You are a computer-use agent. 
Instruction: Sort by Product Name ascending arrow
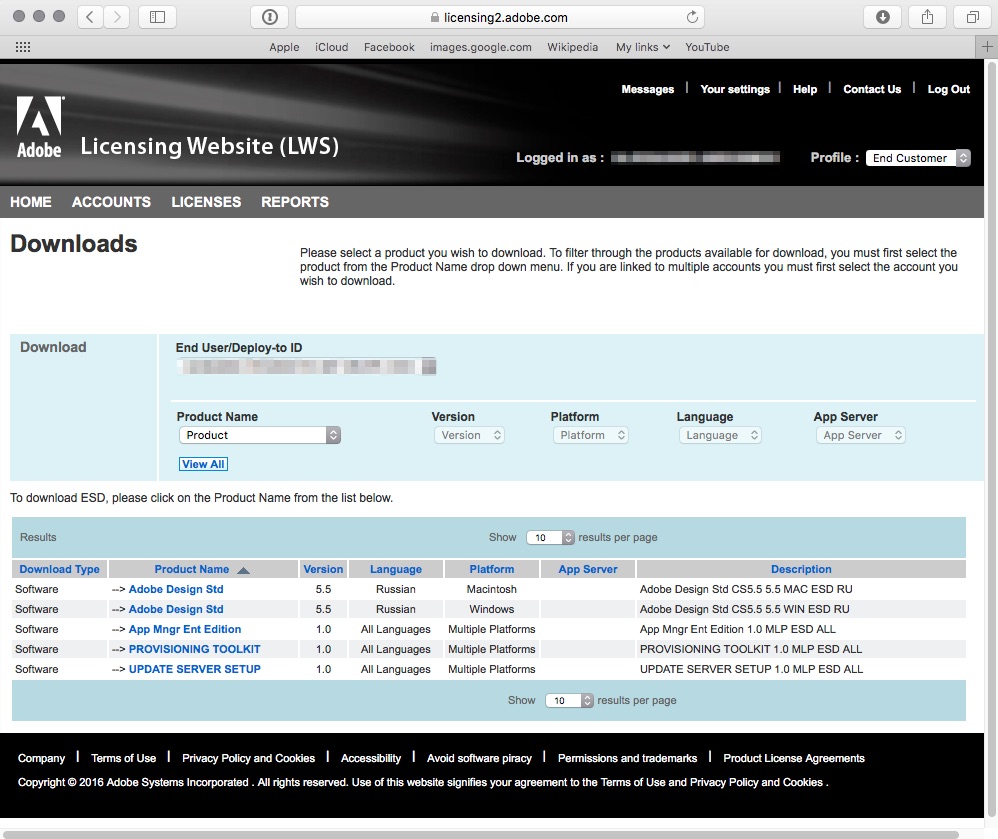pyautogui.click(x=243, y=570)
